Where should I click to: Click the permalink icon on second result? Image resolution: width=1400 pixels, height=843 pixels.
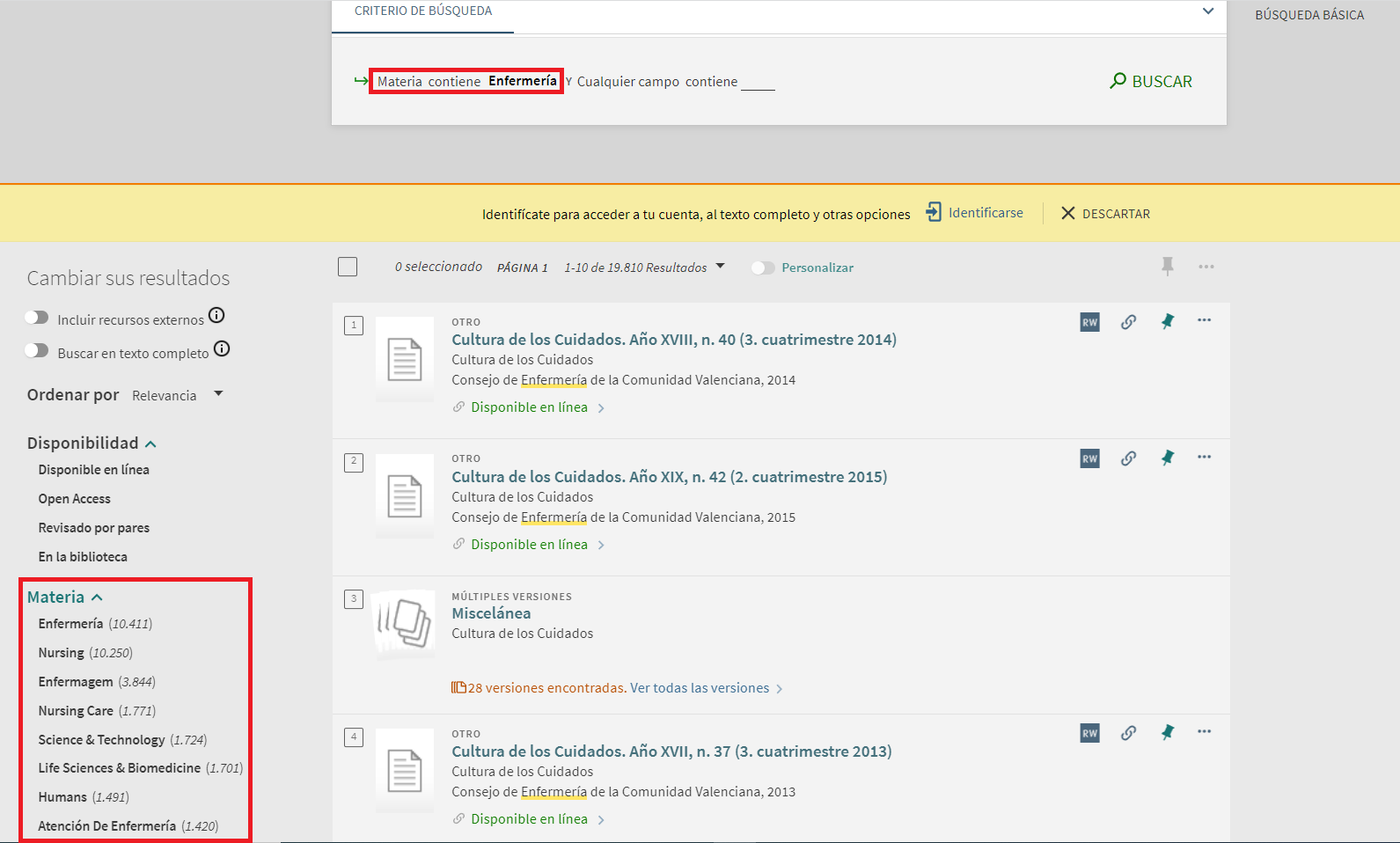(1128, 458)
